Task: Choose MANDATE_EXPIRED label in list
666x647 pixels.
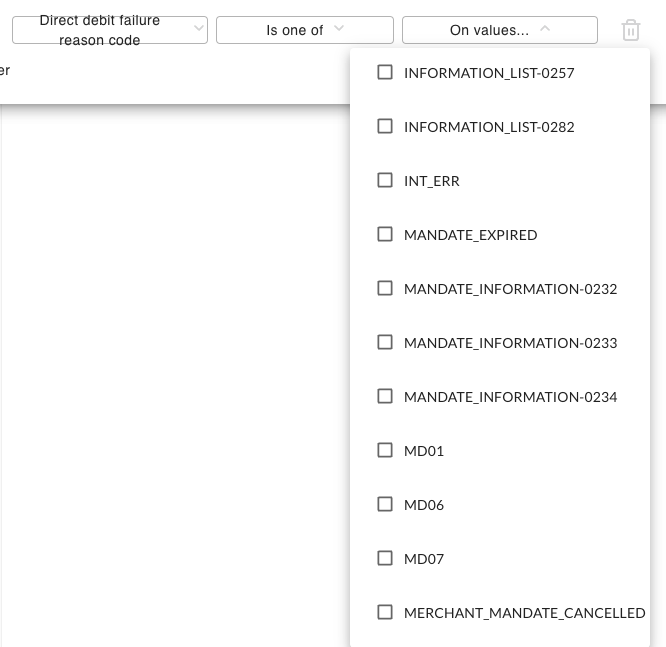Action: [471, 235]
